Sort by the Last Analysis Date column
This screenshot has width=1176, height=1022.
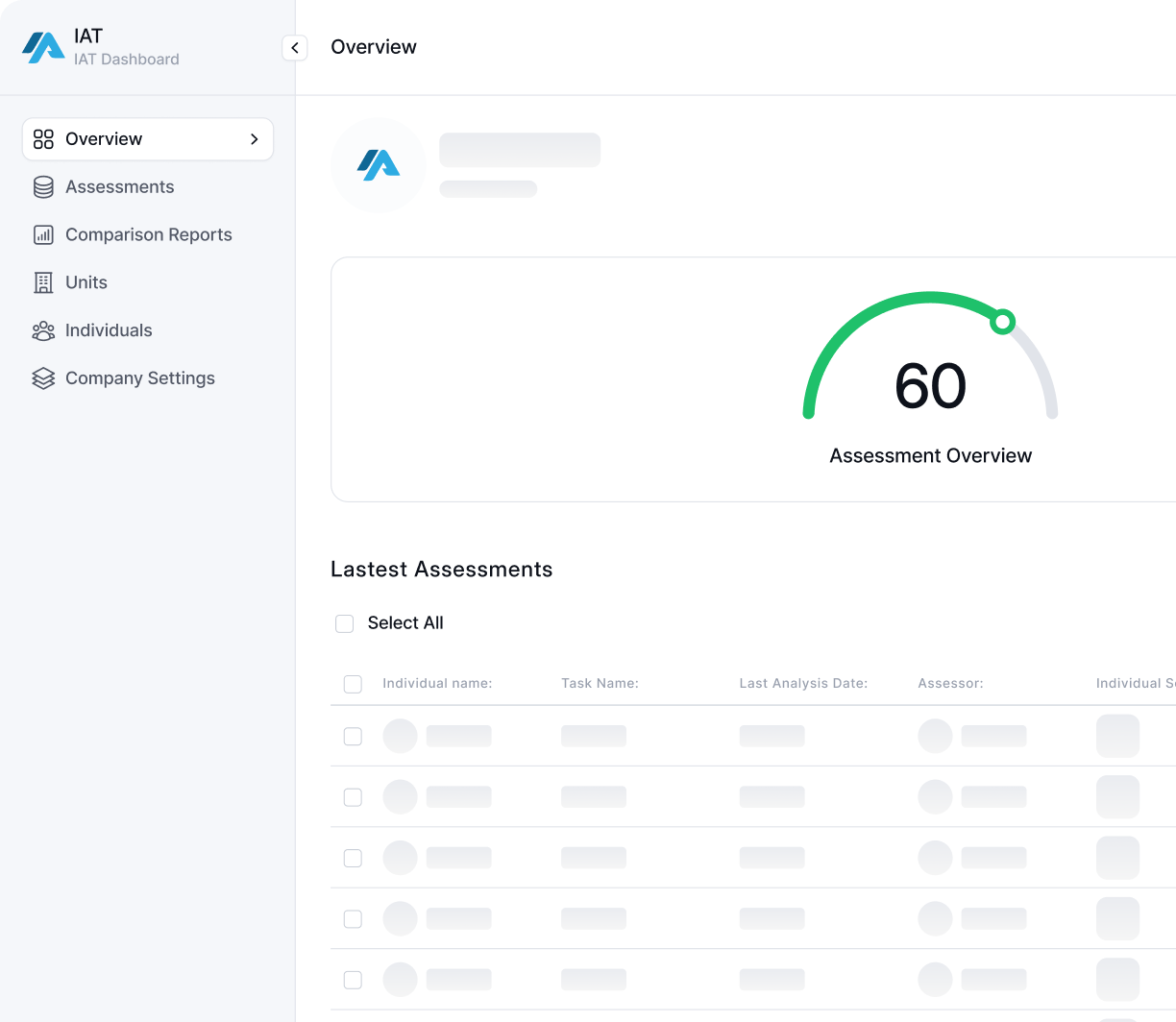pos(803,684)
